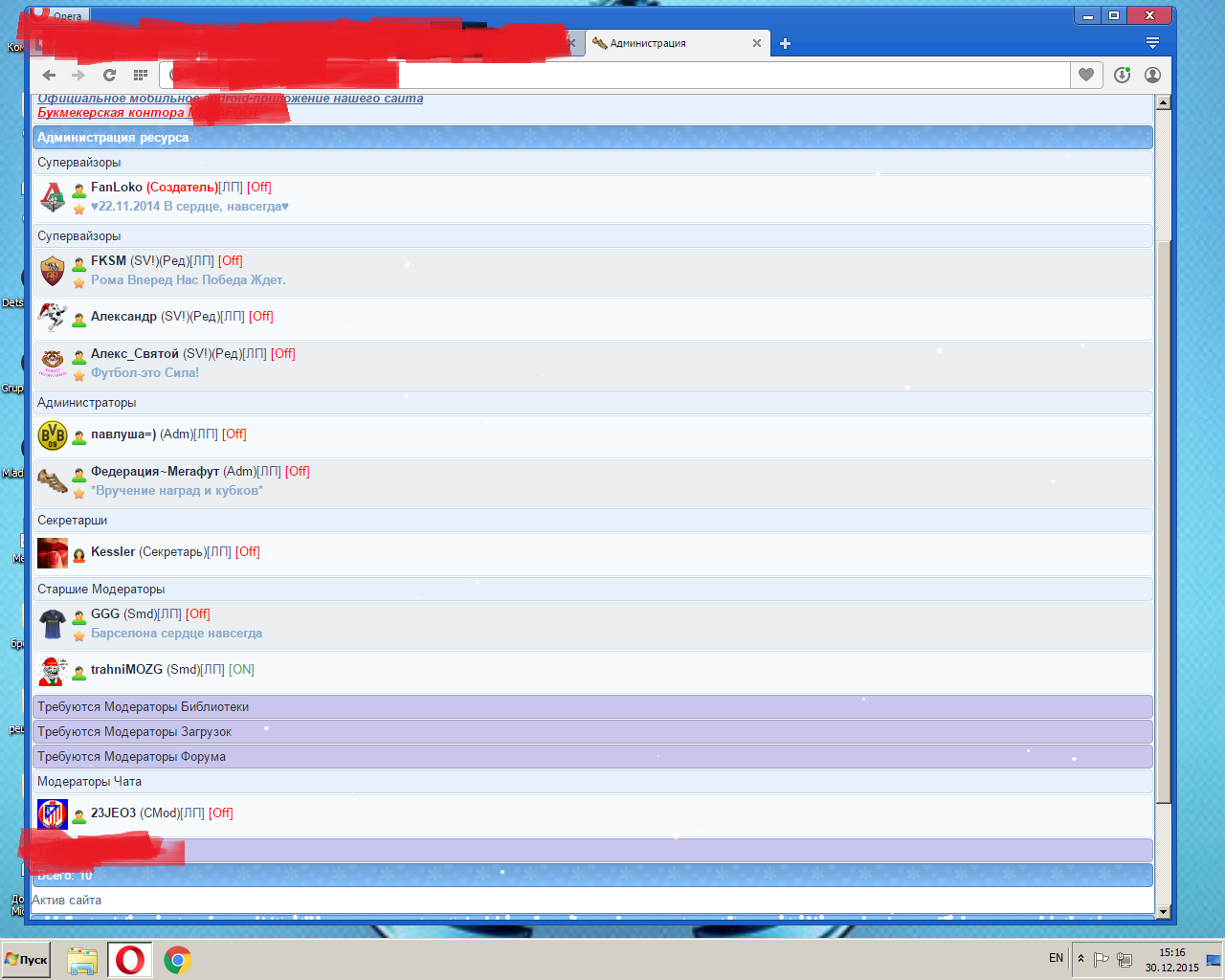Click the Opera icon on the taskbar
The height and width of the screenshot is (980, 1225).
coord(129,960)
